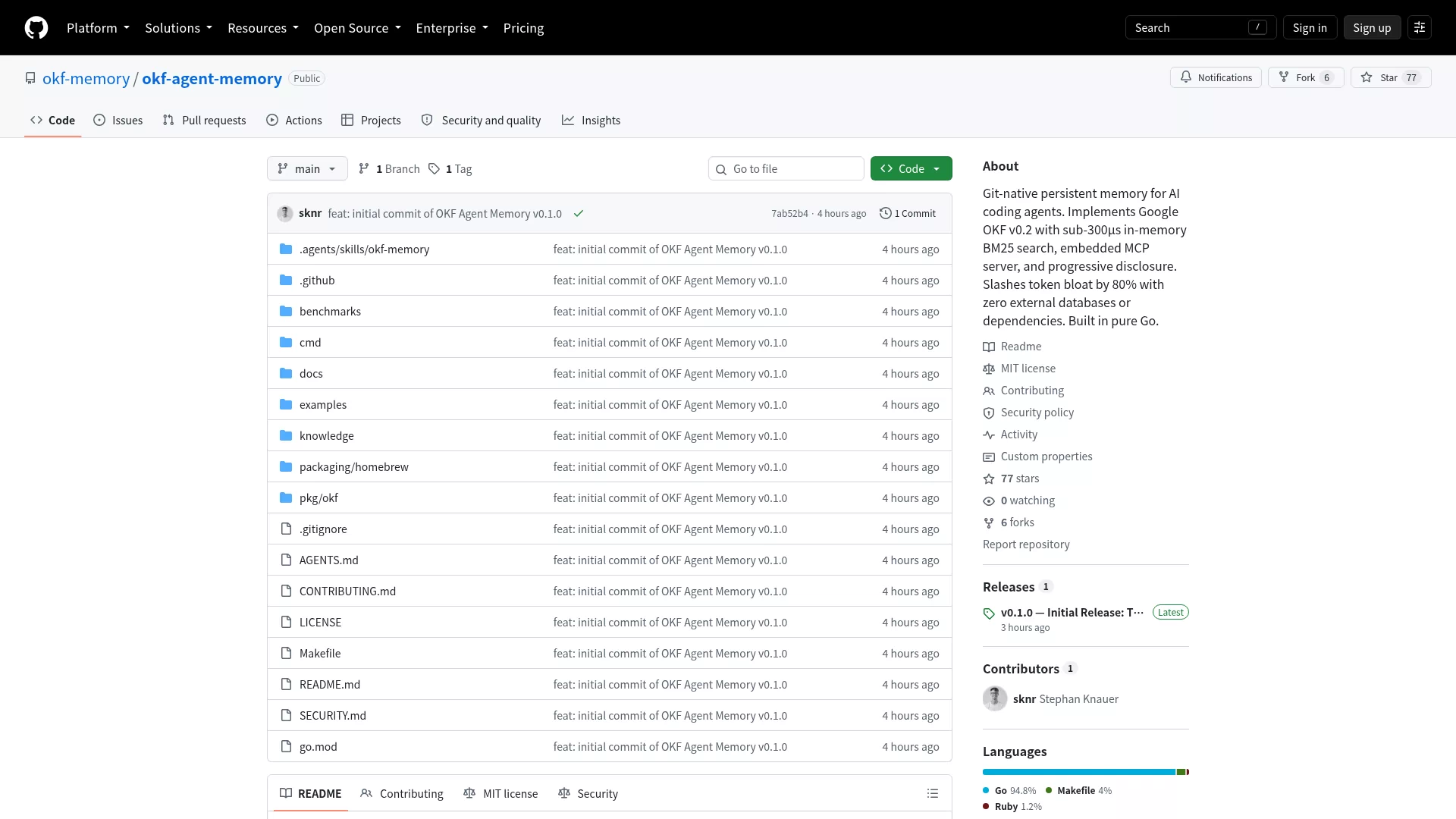
Task: Switch to the Issues tab
Action: (x=118, y=121)
